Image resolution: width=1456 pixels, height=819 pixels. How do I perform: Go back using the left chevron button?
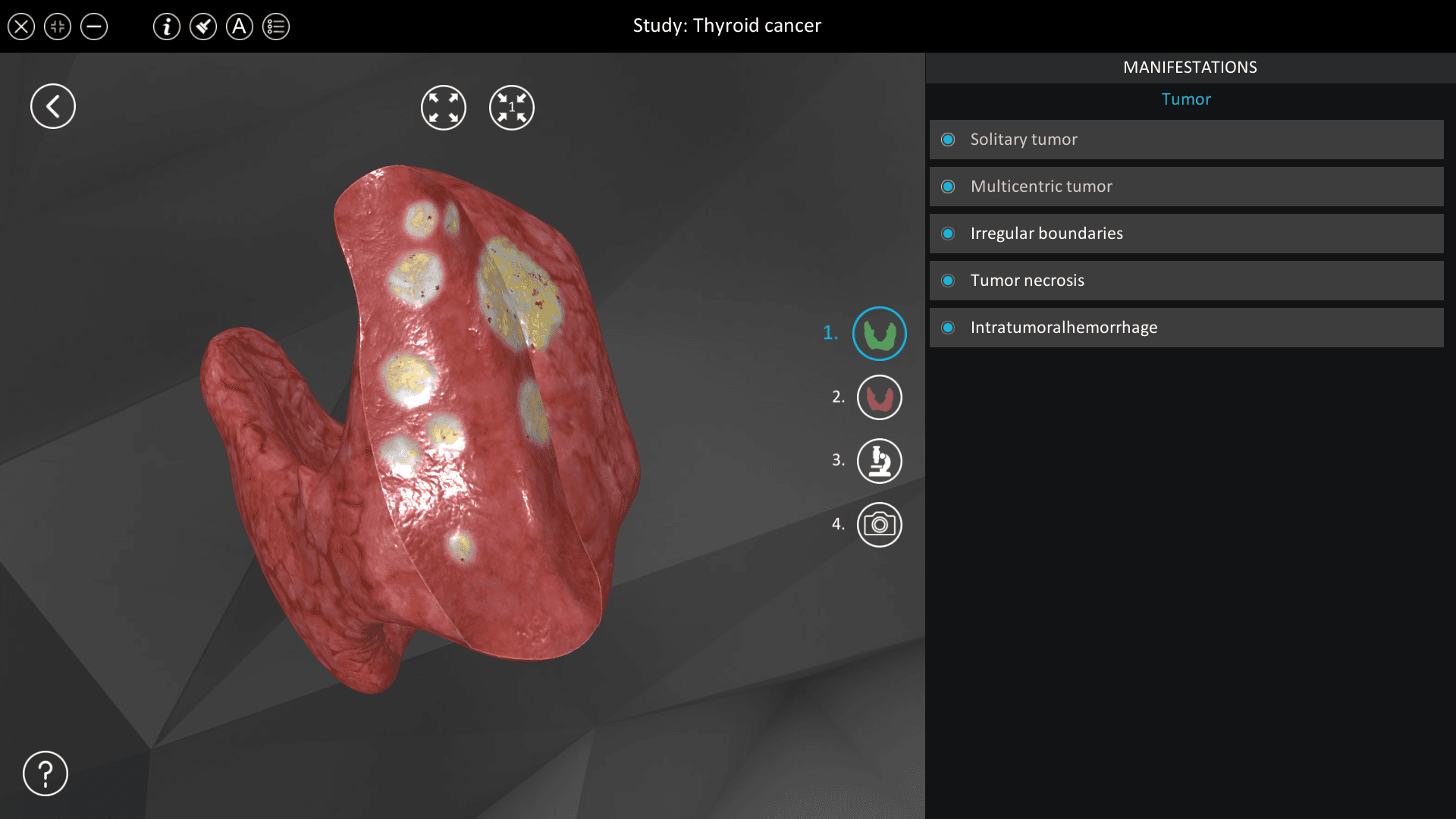pyautogui.click(x=53, y=106)
